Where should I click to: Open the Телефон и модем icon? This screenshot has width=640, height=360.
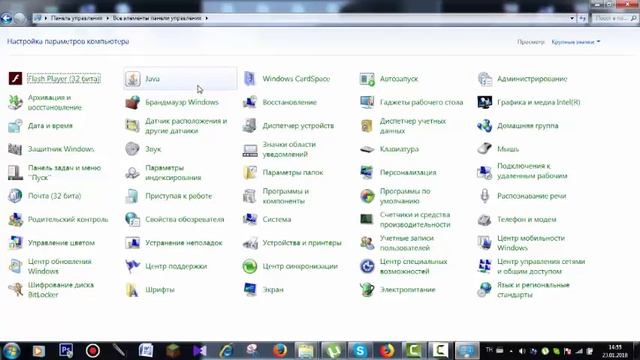(x=484, y=219)
